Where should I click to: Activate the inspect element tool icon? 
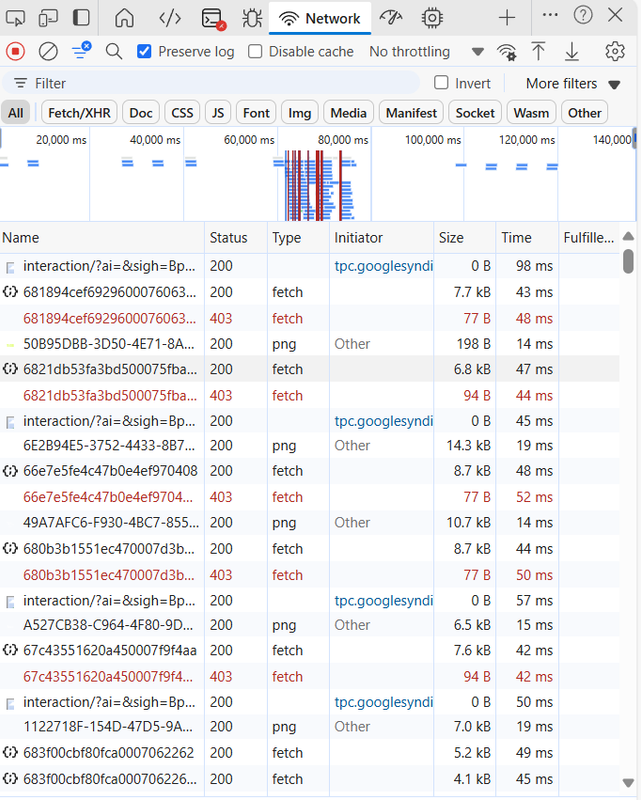tap(15, 18)
